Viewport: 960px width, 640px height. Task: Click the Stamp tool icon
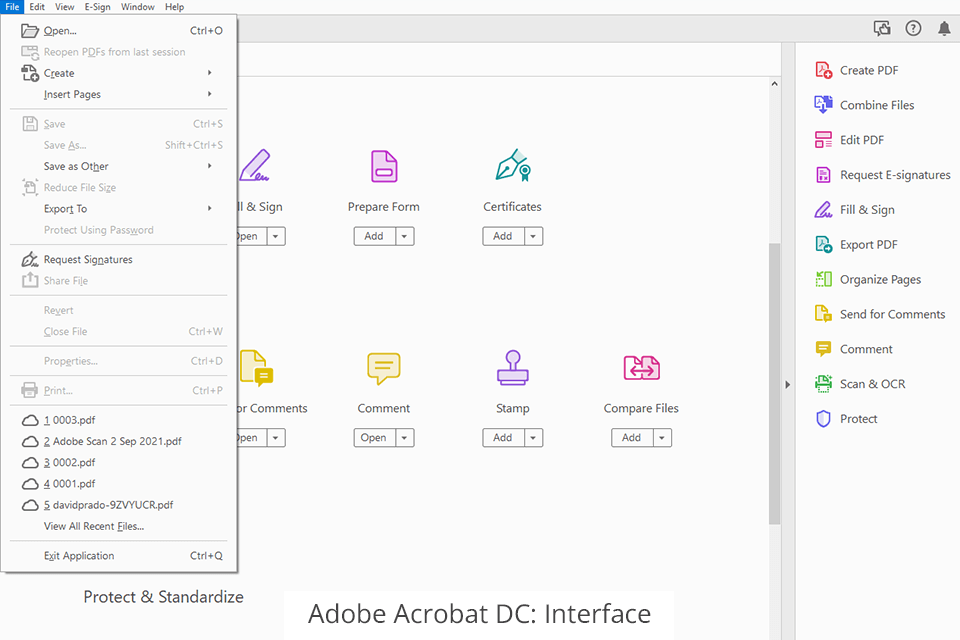[x=512, y=368]
